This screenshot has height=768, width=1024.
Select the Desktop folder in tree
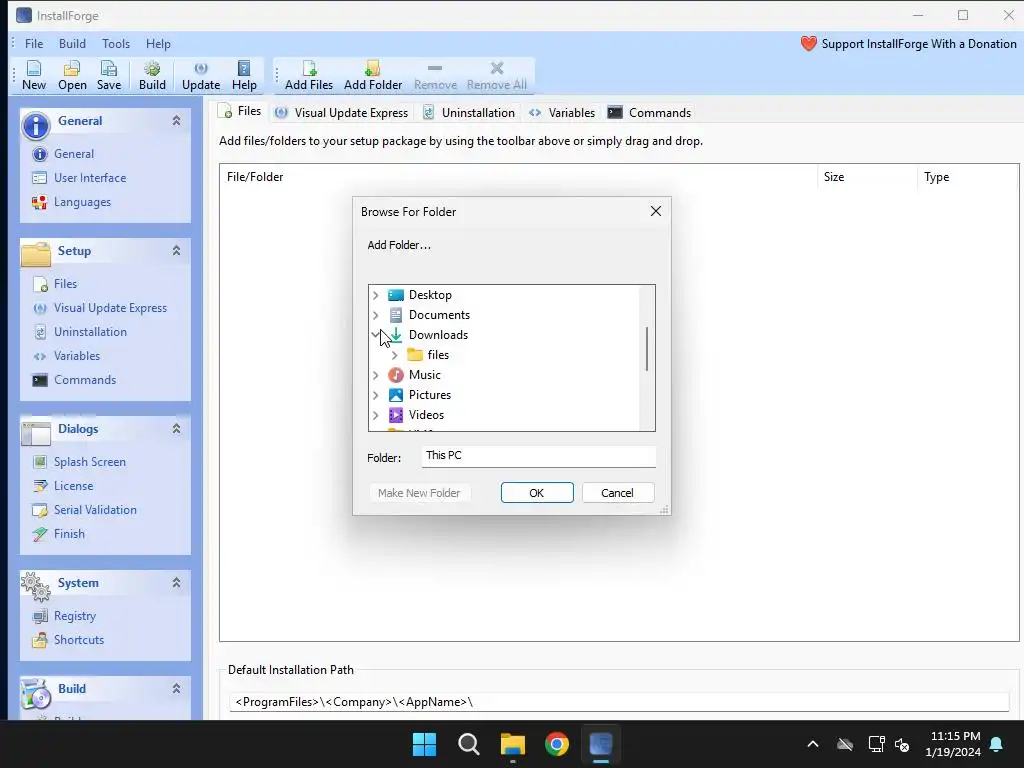point(430,295)
